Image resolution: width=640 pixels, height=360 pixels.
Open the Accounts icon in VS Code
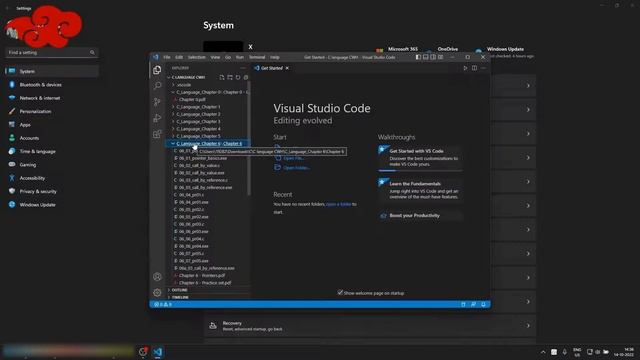point(157,277)
